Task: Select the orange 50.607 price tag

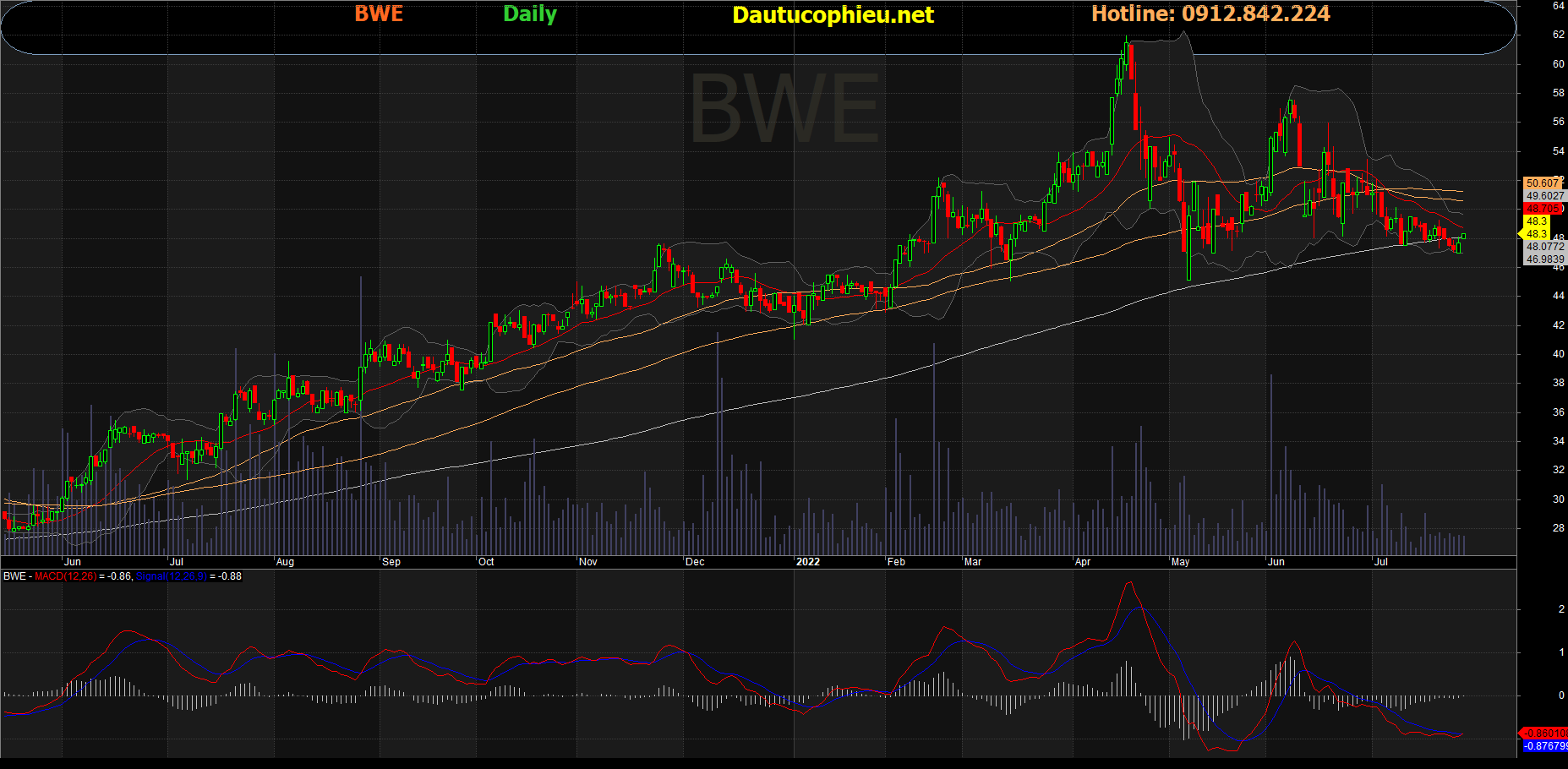Action: tap(1543, 183)
